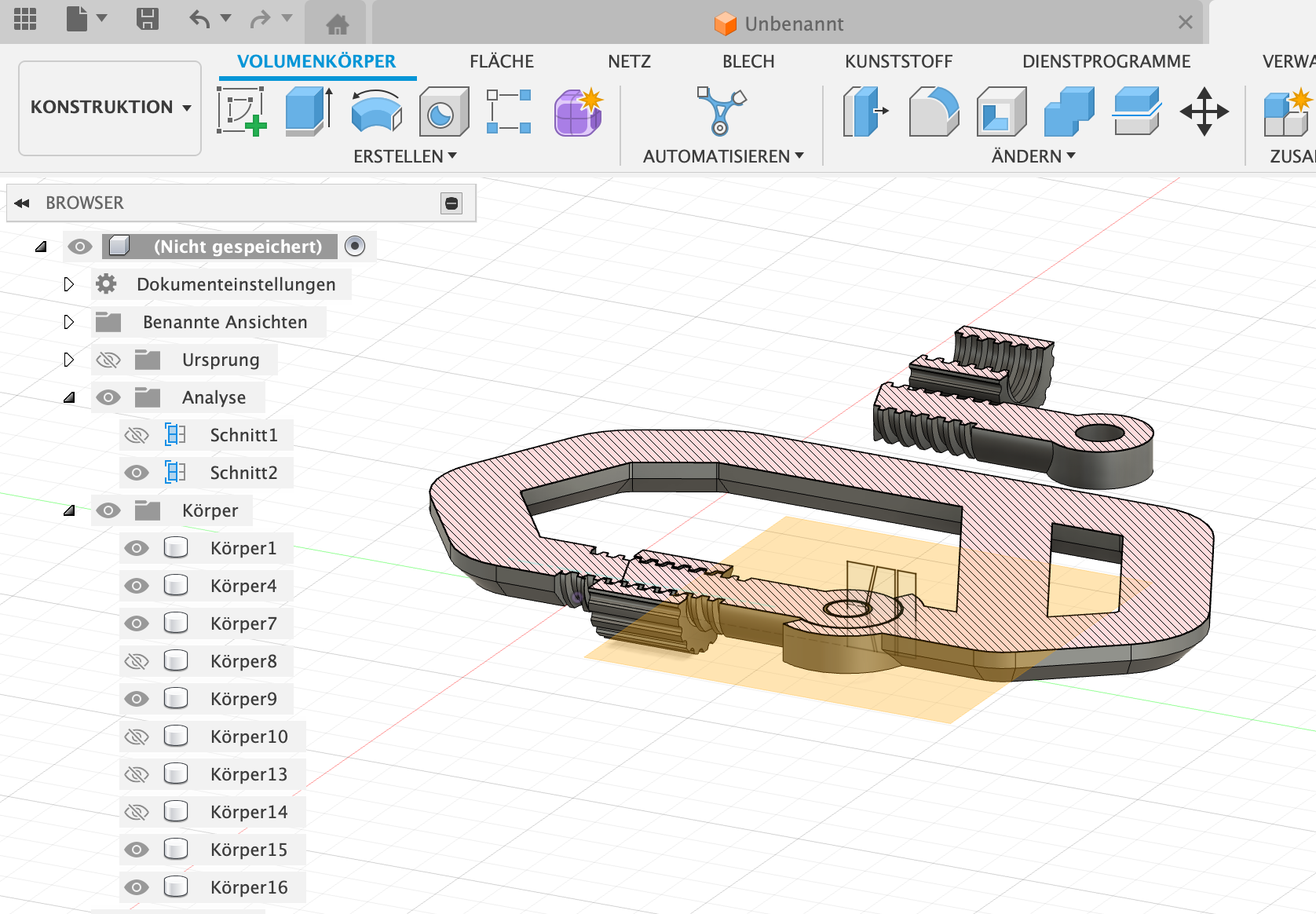1316x914 pixels.
Task: Activate the root component radio button
Action: tap(355, 246)
